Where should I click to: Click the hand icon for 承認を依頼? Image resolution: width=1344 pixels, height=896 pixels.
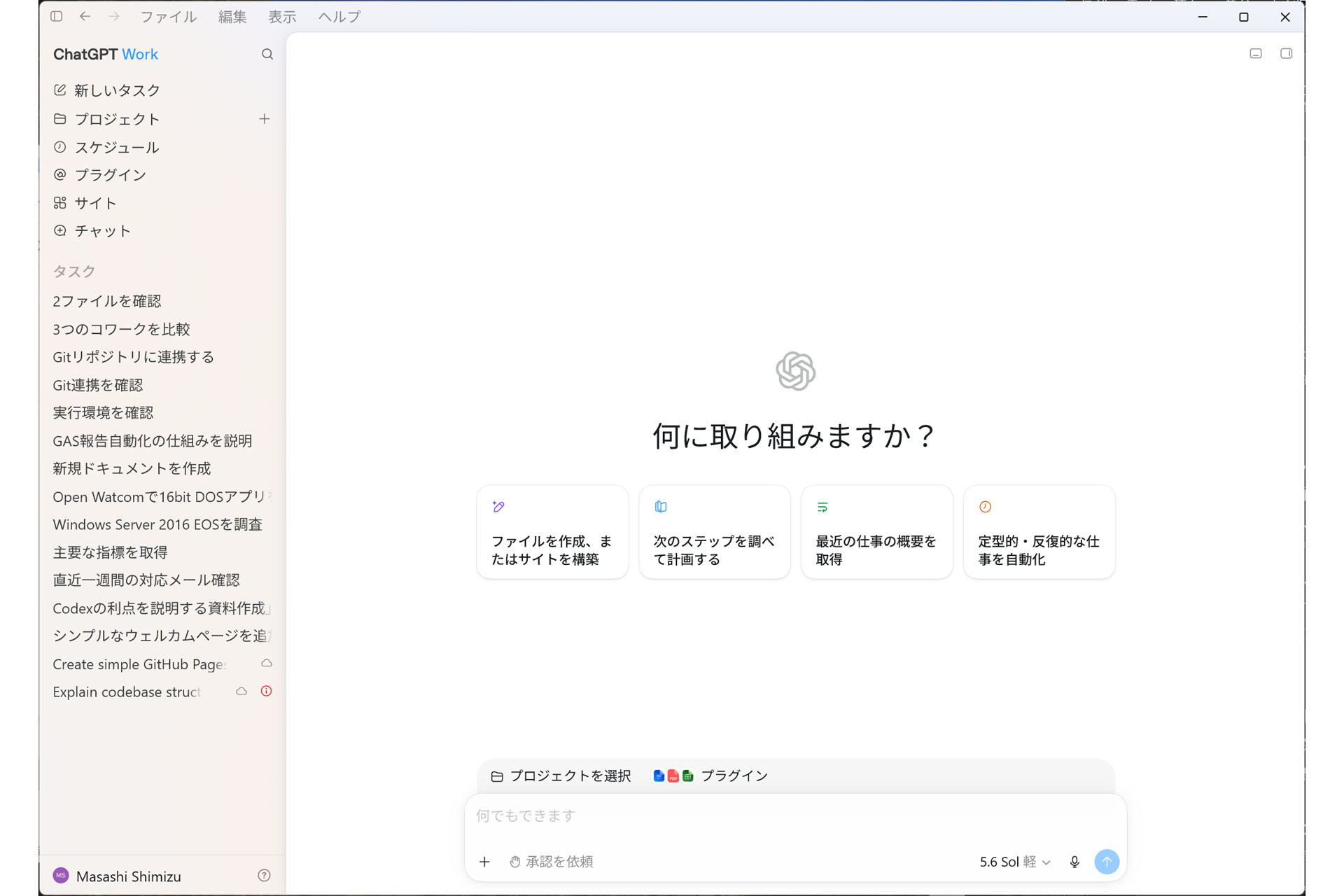click(x=514, y=862)
